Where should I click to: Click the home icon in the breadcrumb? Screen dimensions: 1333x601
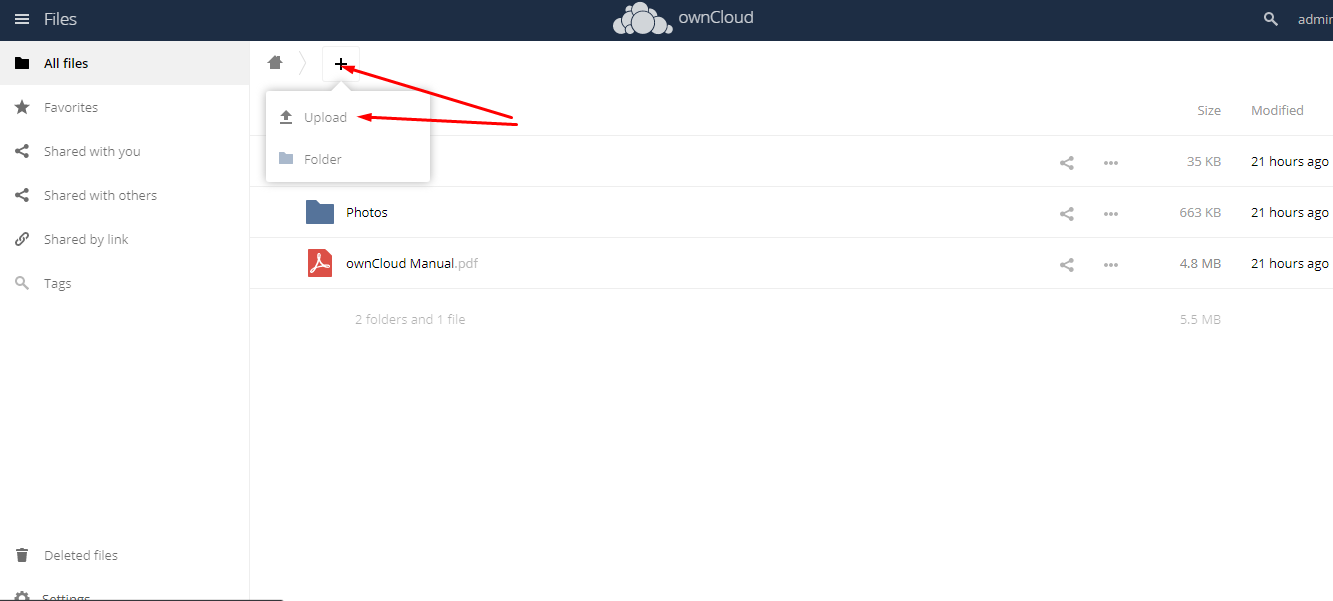point(275,62)
